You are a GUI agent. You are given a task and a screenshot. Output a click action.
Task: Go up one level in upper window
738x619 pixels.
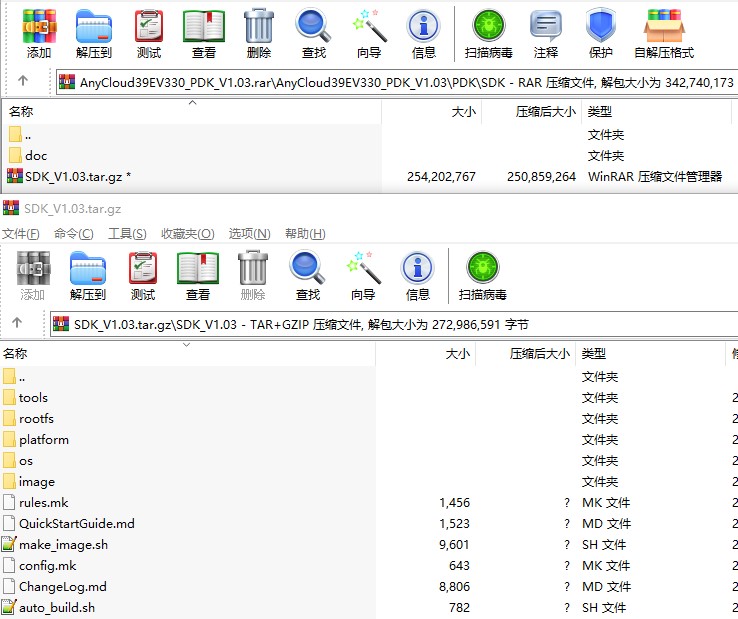(x=23, y=81)
